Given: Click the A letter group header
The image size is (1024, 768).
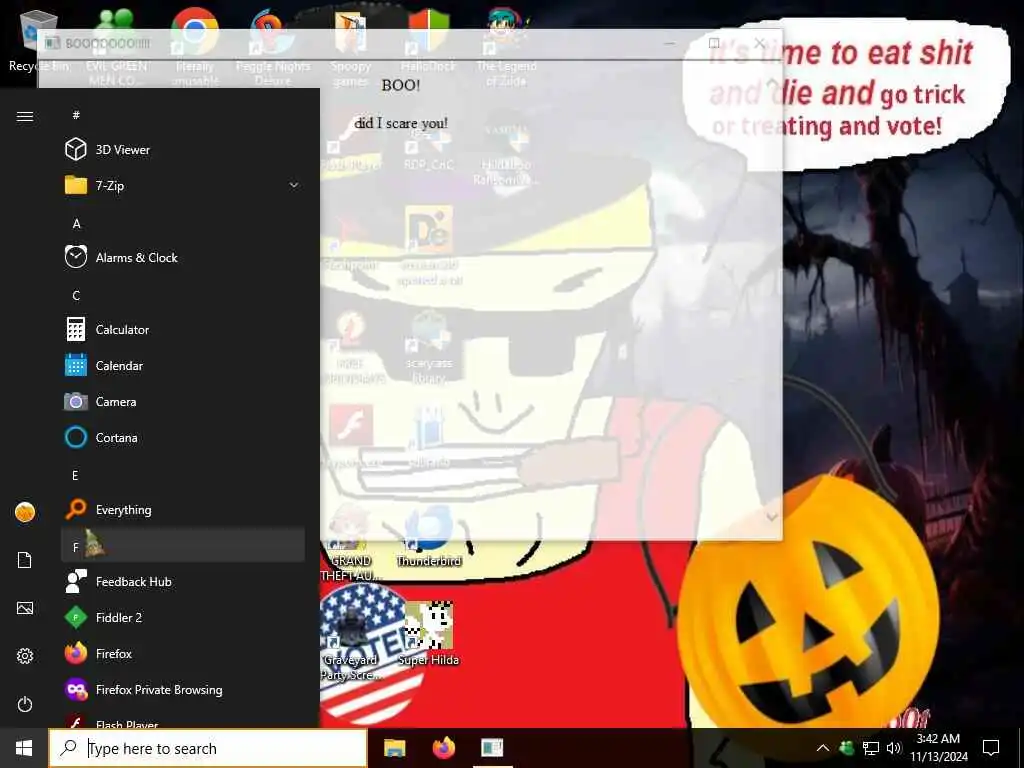Looking at the screenshot, I should [x=183, y=223].
